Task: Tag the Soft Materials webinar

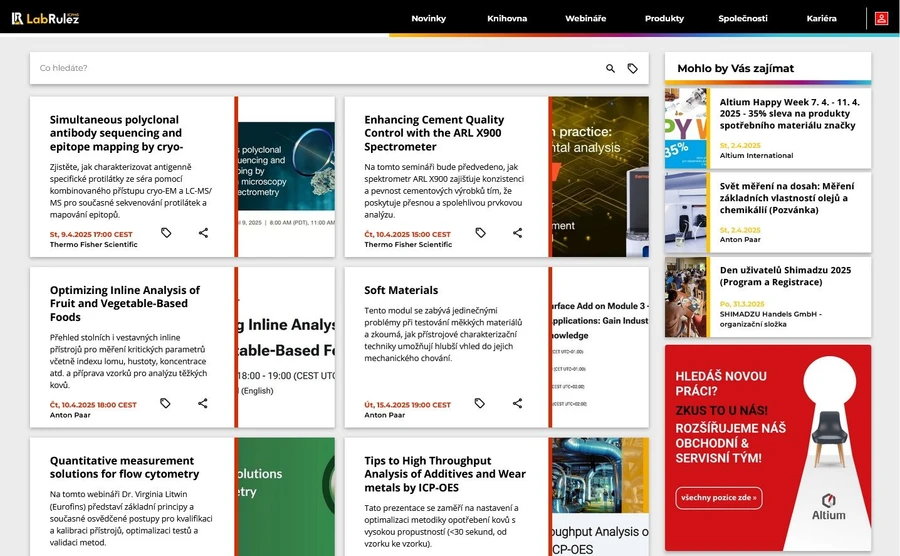Action: coord(480,403)
